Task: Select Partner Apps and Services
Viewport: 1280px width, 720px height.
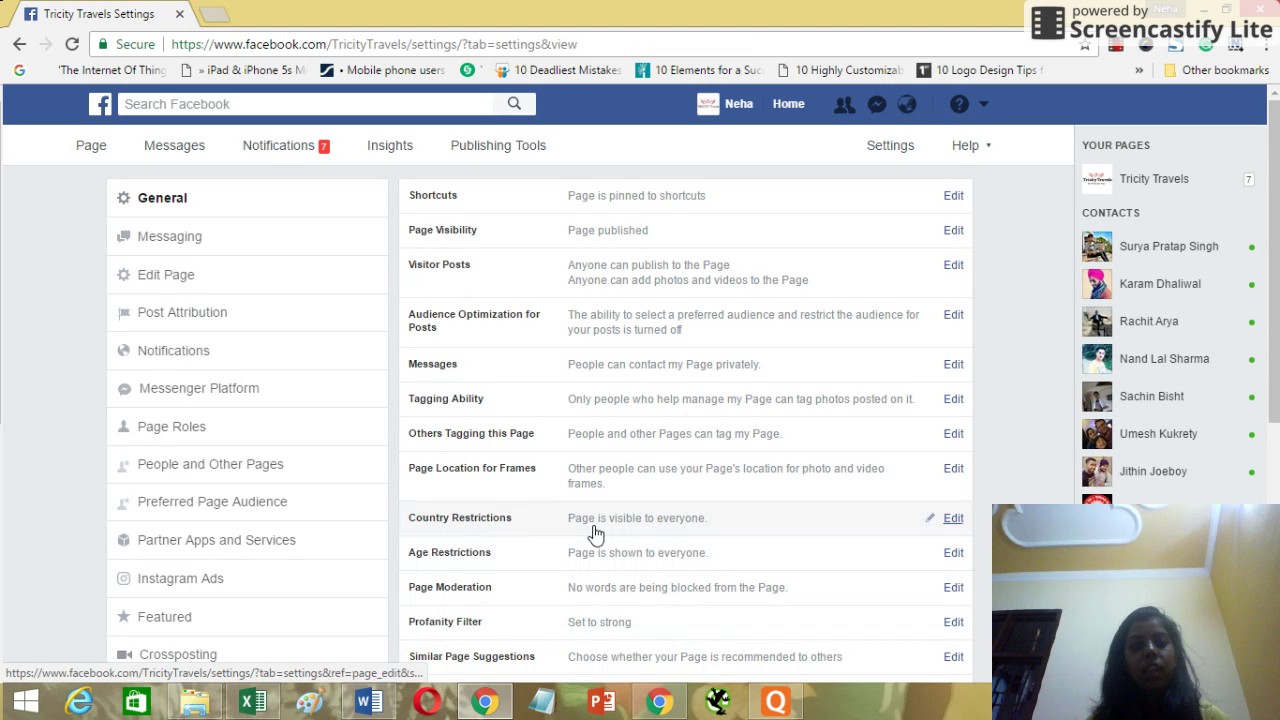Action: coord(247,540)
